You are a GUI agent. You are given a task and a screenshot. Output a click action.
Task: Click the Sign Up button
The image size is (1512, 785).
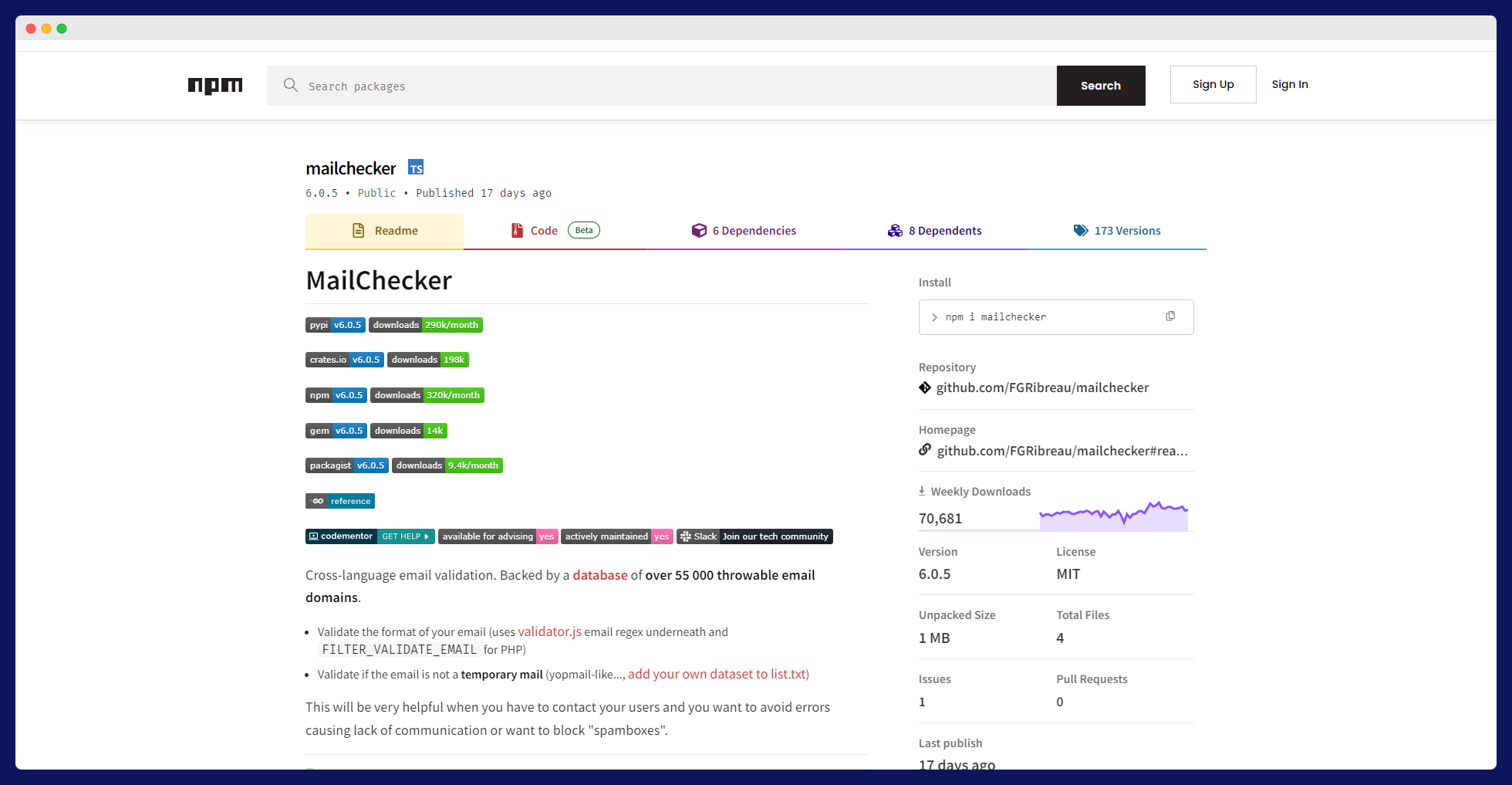coord(1213,85)
